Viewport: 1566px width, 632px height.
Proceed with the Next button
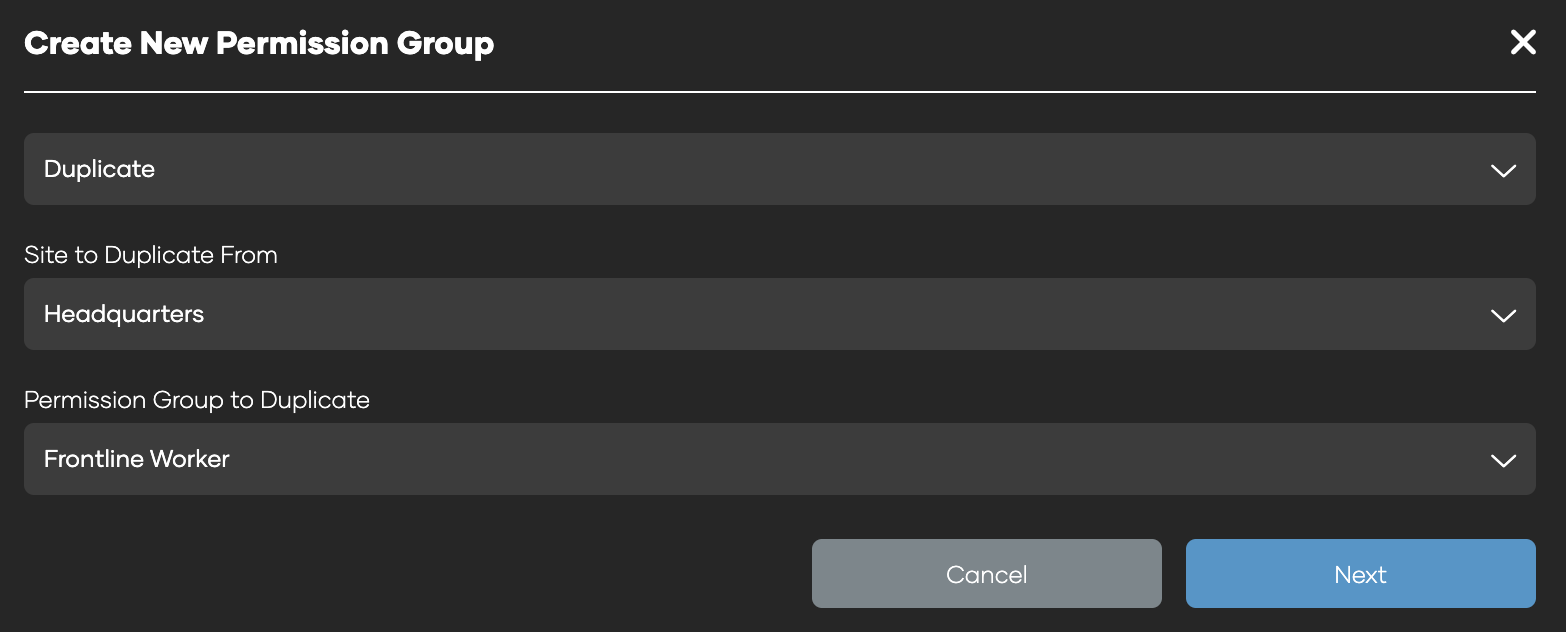click(1360, 574)
